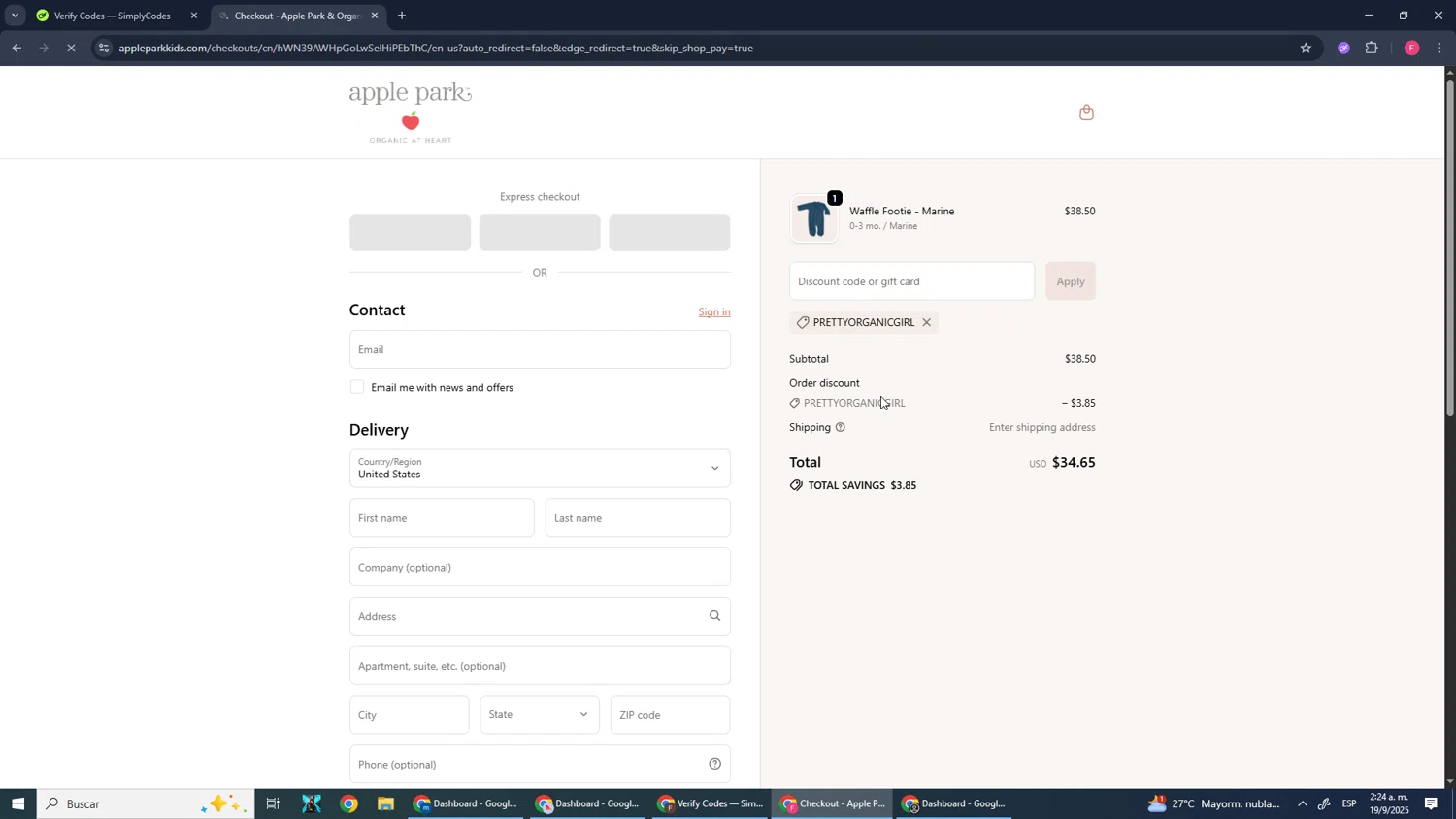The width and height of the screenshot is (1456, 819).
Task: Click the Apple Park logo
Action: [x=411, y=113]
